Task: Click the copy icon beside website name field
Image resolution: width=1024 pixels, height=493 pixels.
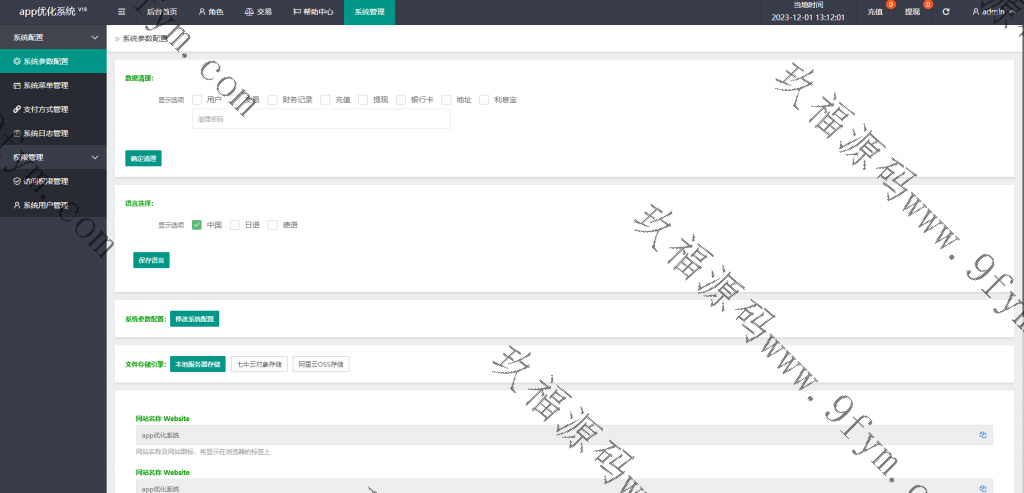Action: click(982, 435)
